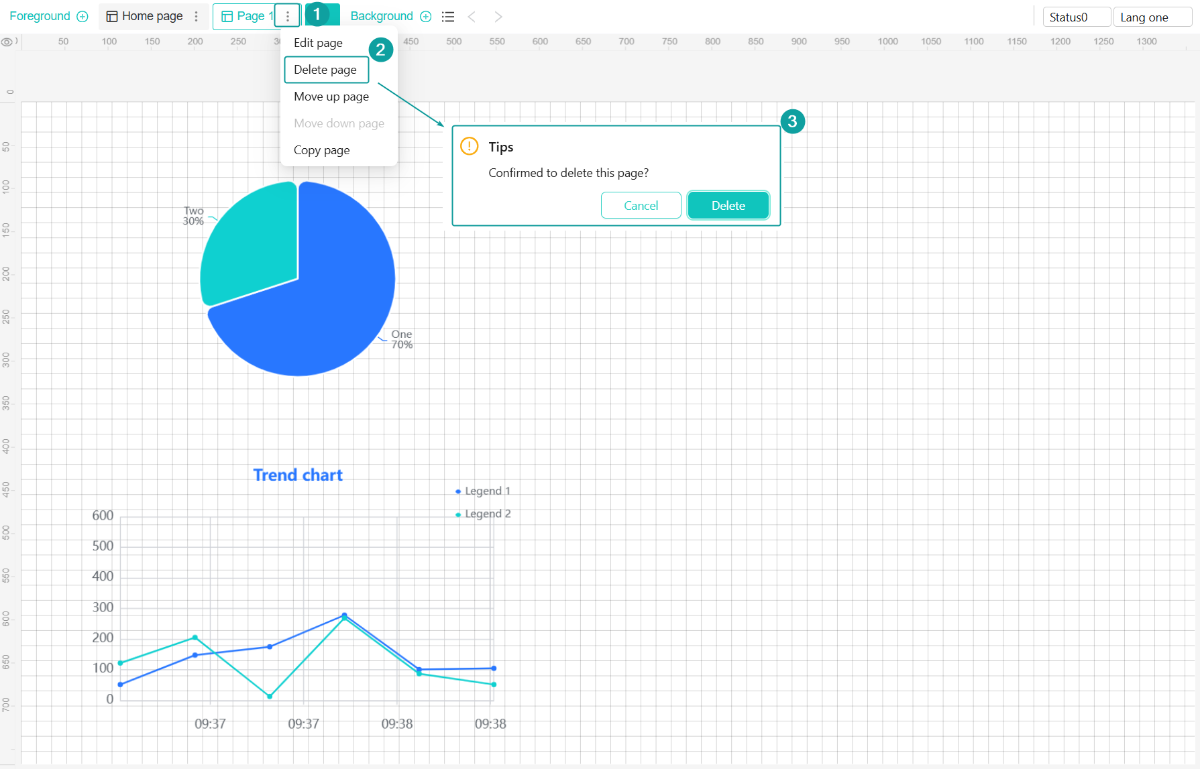Toggle ruler visibility eye icon
Screen dimensions: 1200x769
[x=8, y=42]
